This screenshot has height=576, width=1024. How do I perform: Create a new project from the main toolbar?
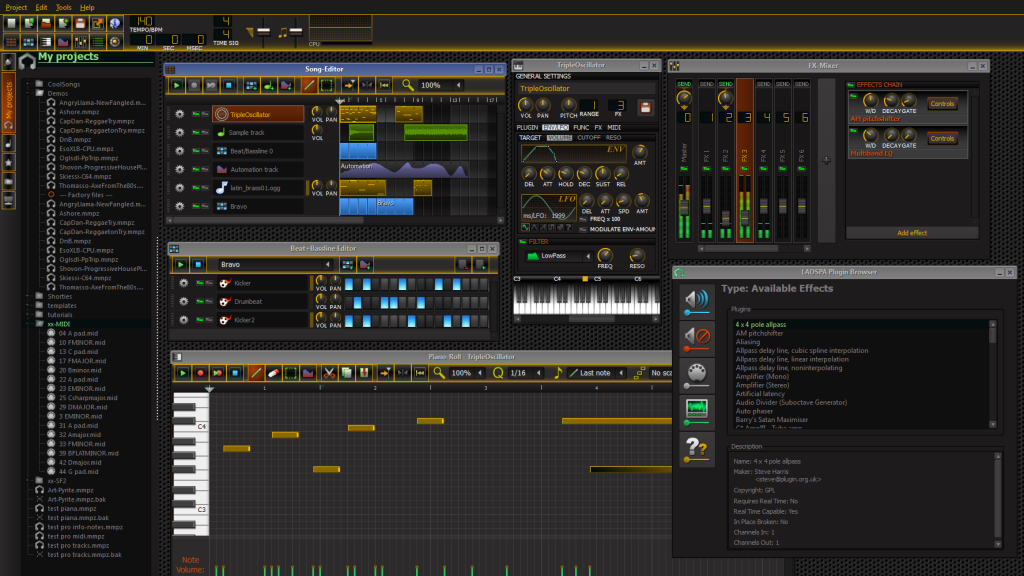click(11, 24)
